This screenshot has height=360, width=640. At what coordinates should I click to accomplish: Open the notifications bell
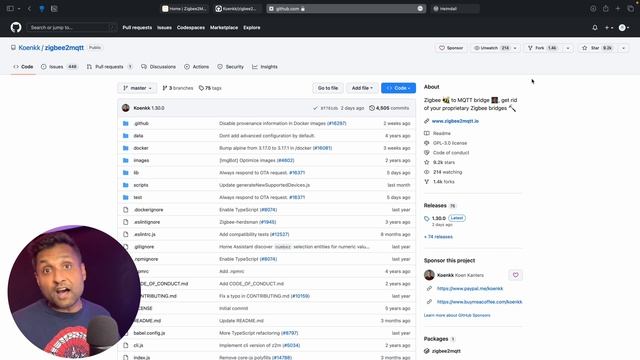595,27
